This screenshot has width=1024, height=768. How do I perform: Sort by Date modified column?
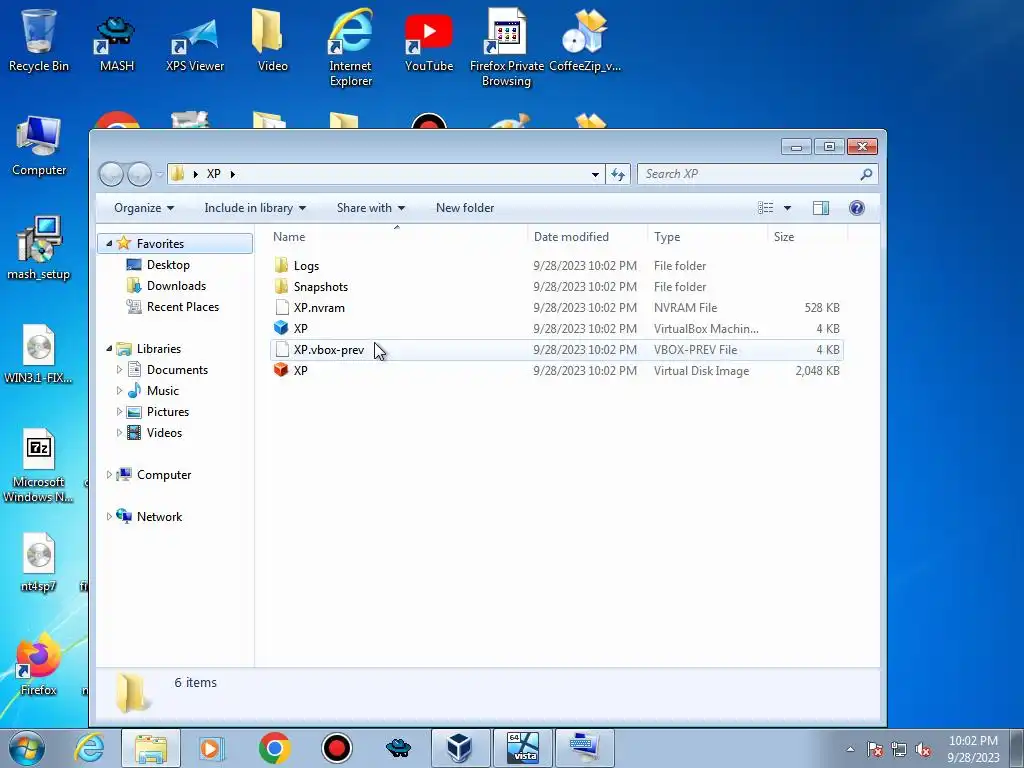(586, 237)
